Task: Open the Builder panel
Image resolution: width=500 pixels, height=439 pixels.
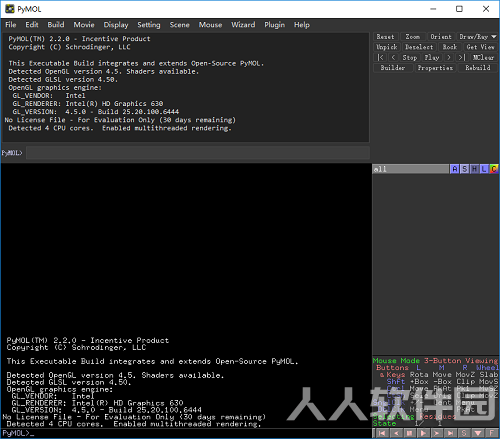Action: click(x=393, y=68)
